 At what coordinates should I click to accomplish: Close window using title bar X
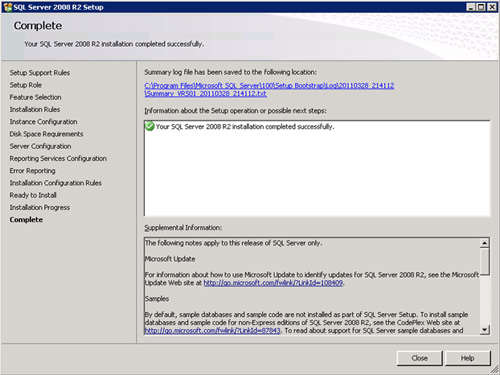pyautogui.click(x=492, y=7)
